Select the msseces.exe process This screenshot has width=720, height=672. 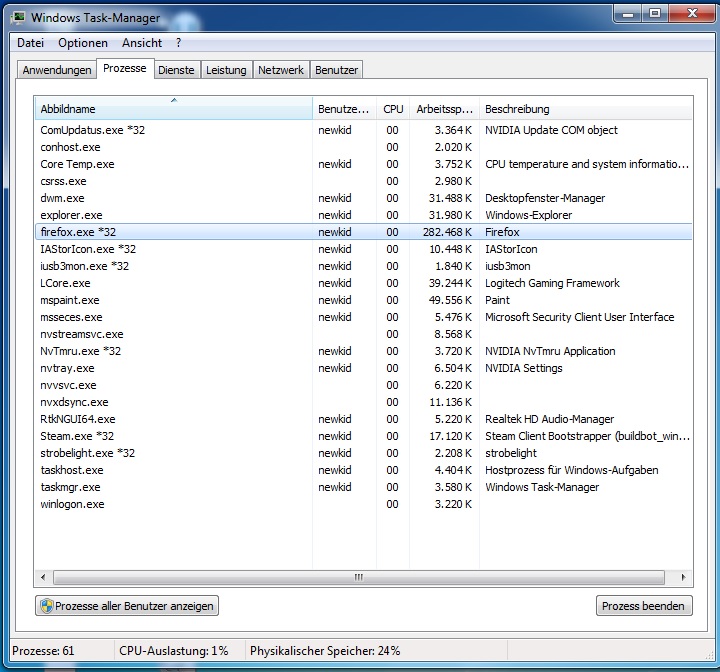click(364, 317)
